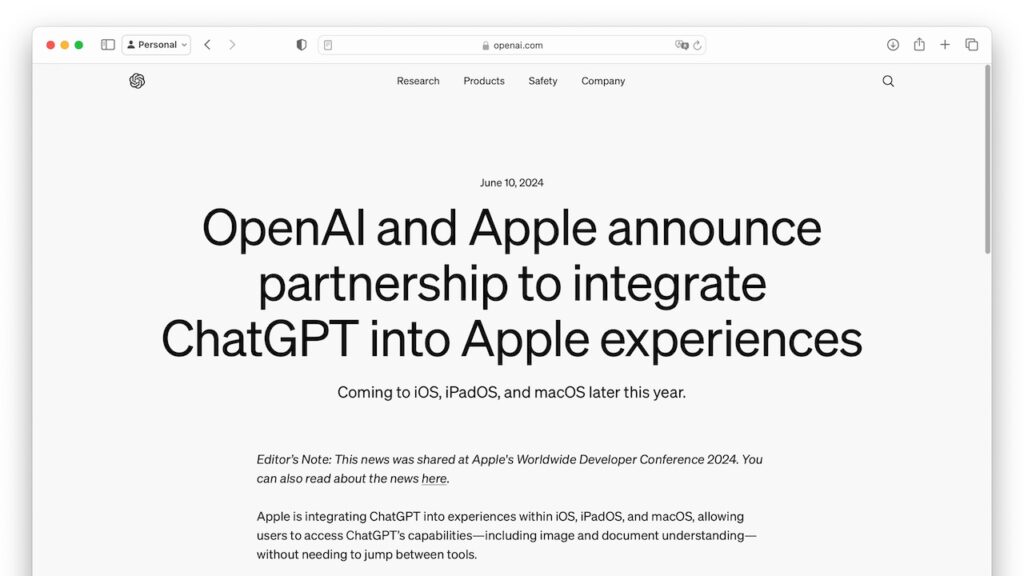Viewport: 1024px width, 576px height.
Task: Click the forward navigation arrow
Action: (232, 44)
